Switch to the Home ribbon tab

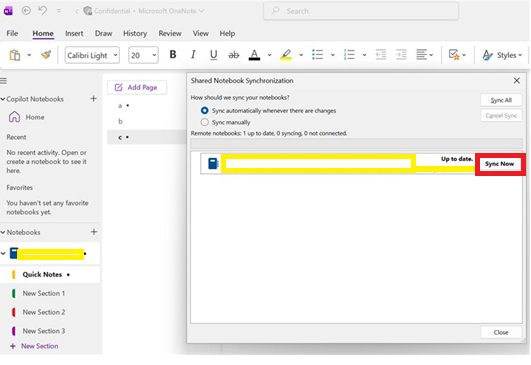[43, 33]
